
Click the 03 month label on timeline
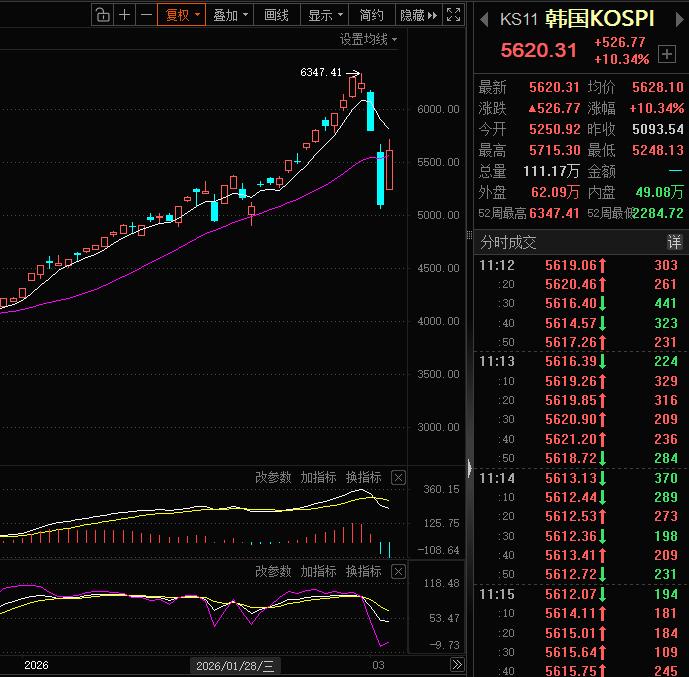(378, 665)
